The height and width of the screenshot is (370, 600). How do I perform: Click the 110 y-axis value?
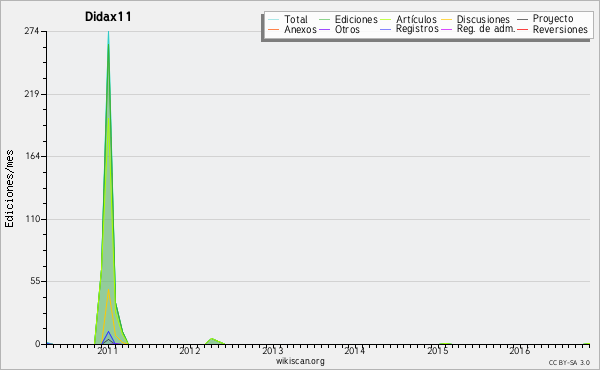pyautogui.click(x=32, y=219)
